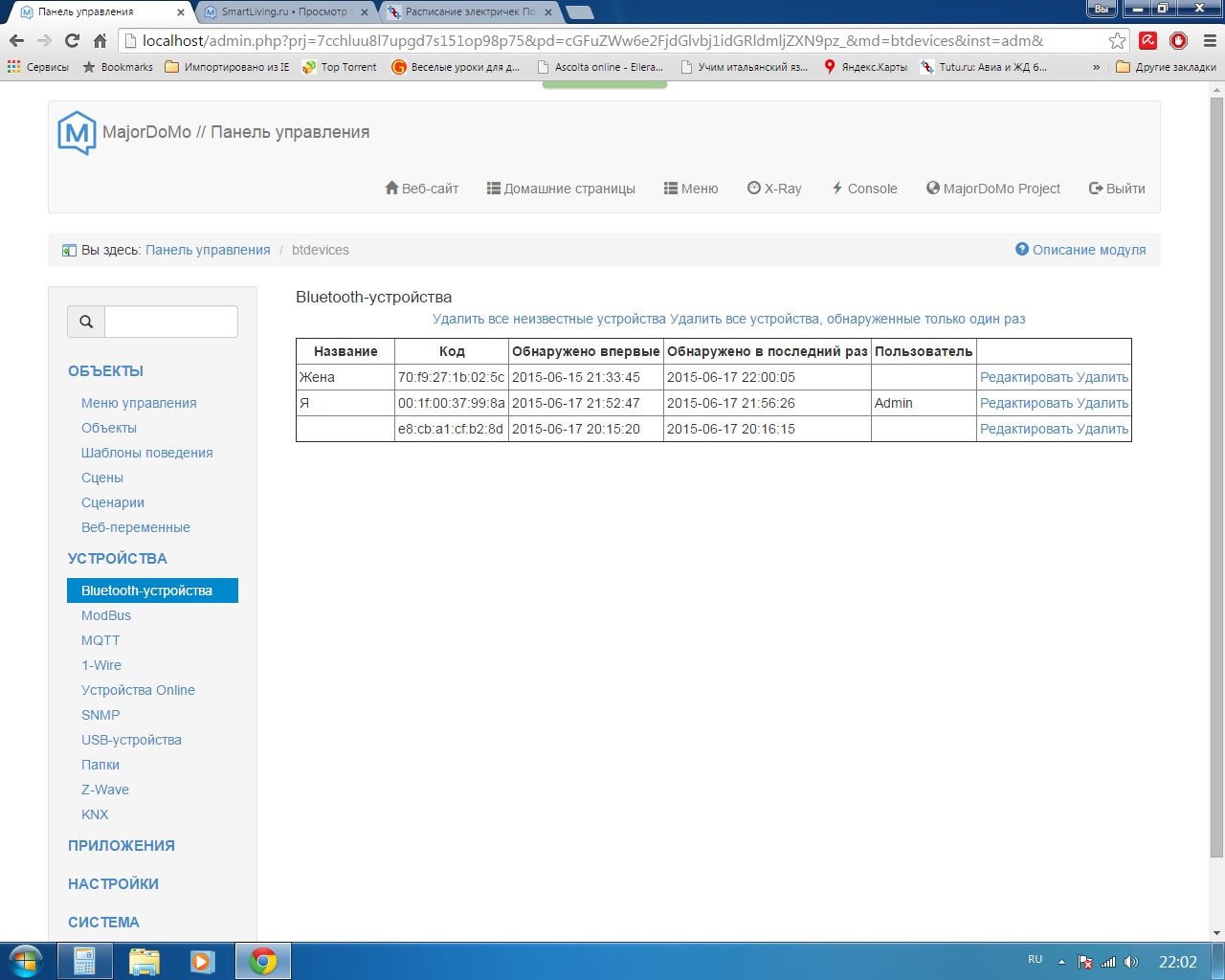Open Windows Start menu orb
This screenshot has width=1225, height=980.
click(26, 961)
